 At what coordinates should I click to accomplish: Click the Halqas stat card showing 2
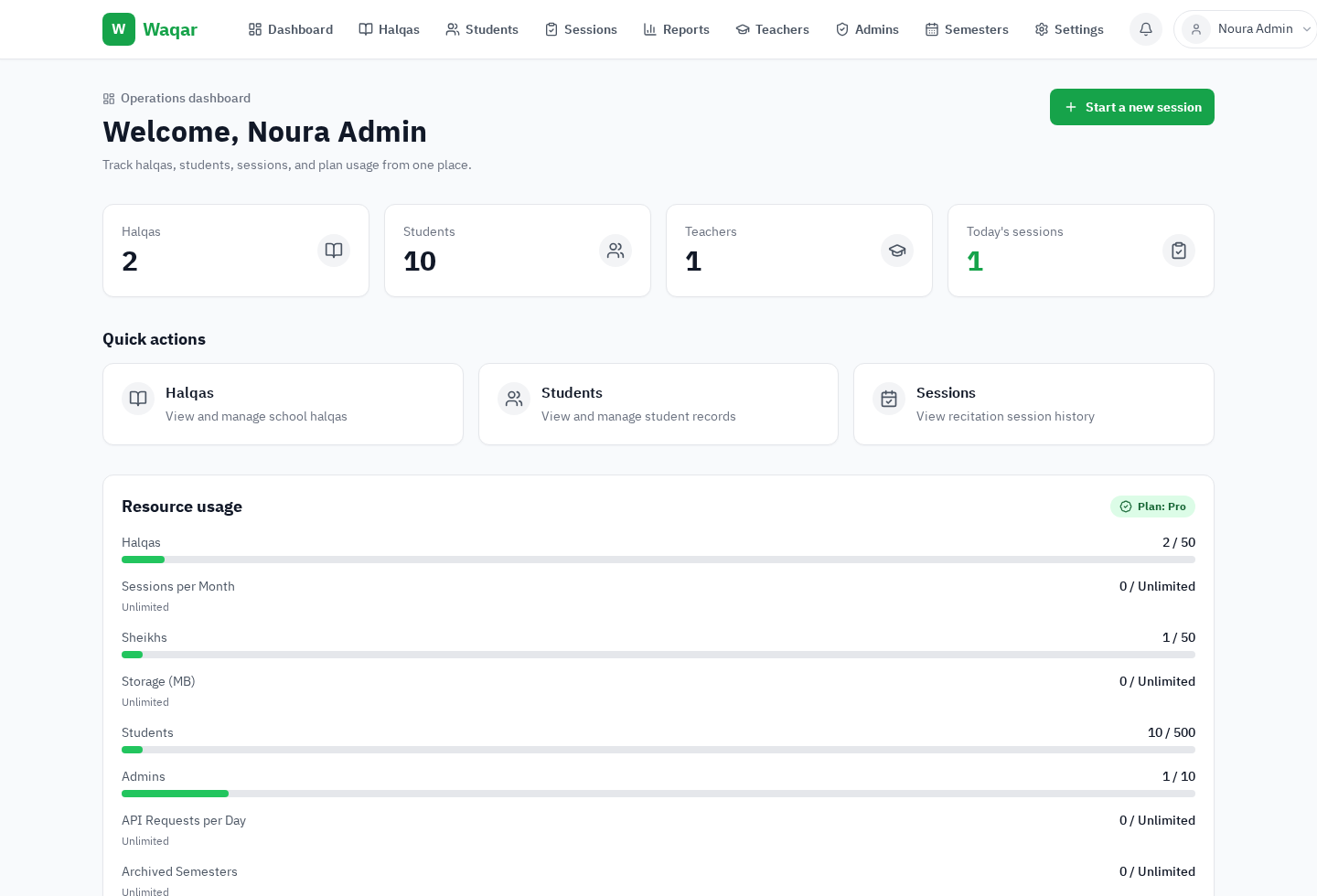(236, 251)
